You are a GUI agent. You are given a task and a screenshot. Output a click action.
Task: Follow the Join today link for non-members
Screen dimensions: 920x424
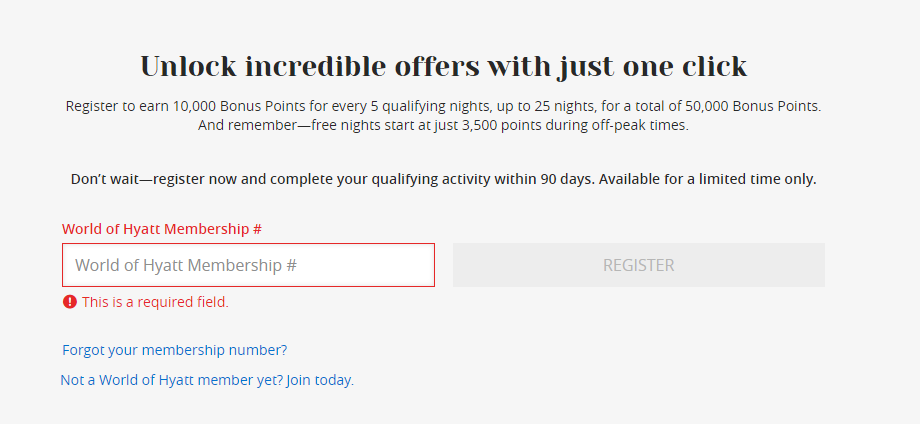(319, 380)
